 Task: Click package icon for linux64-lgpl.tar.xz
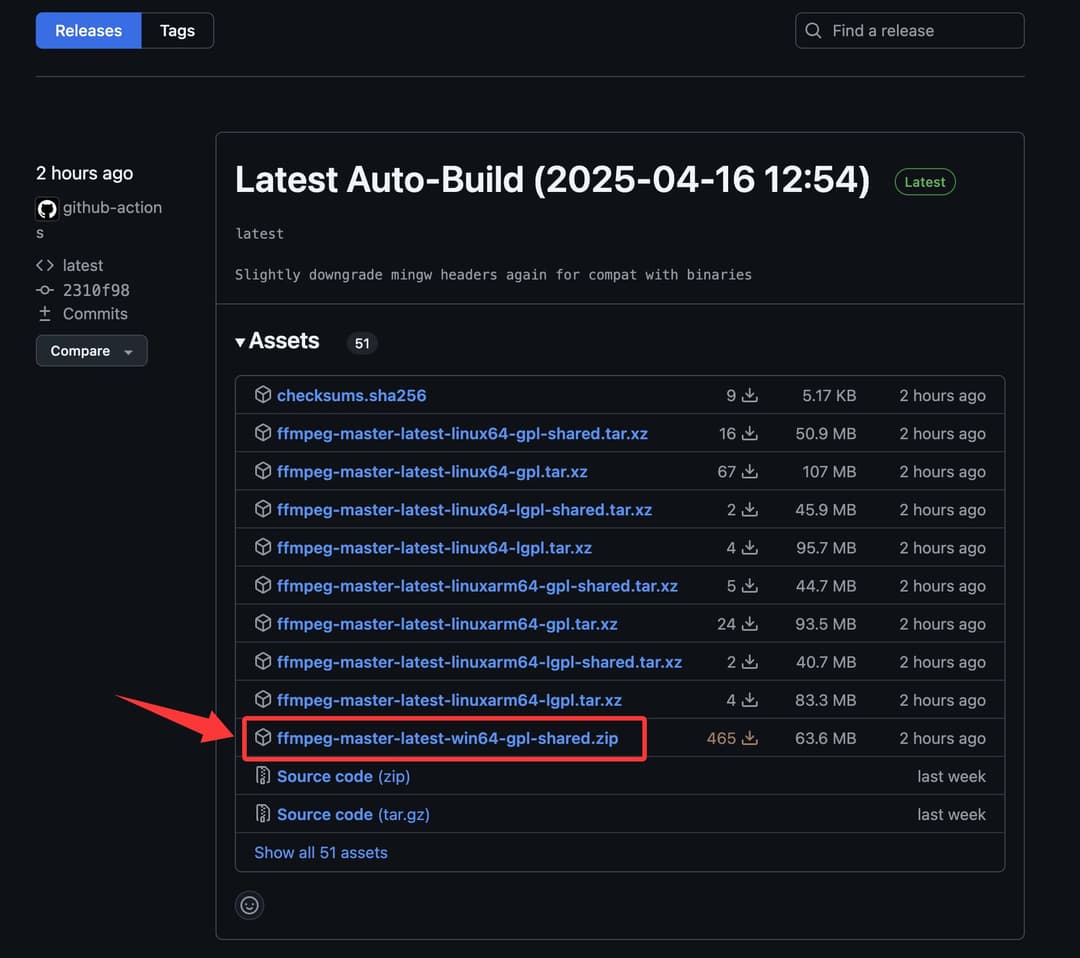tap(263, 547)
